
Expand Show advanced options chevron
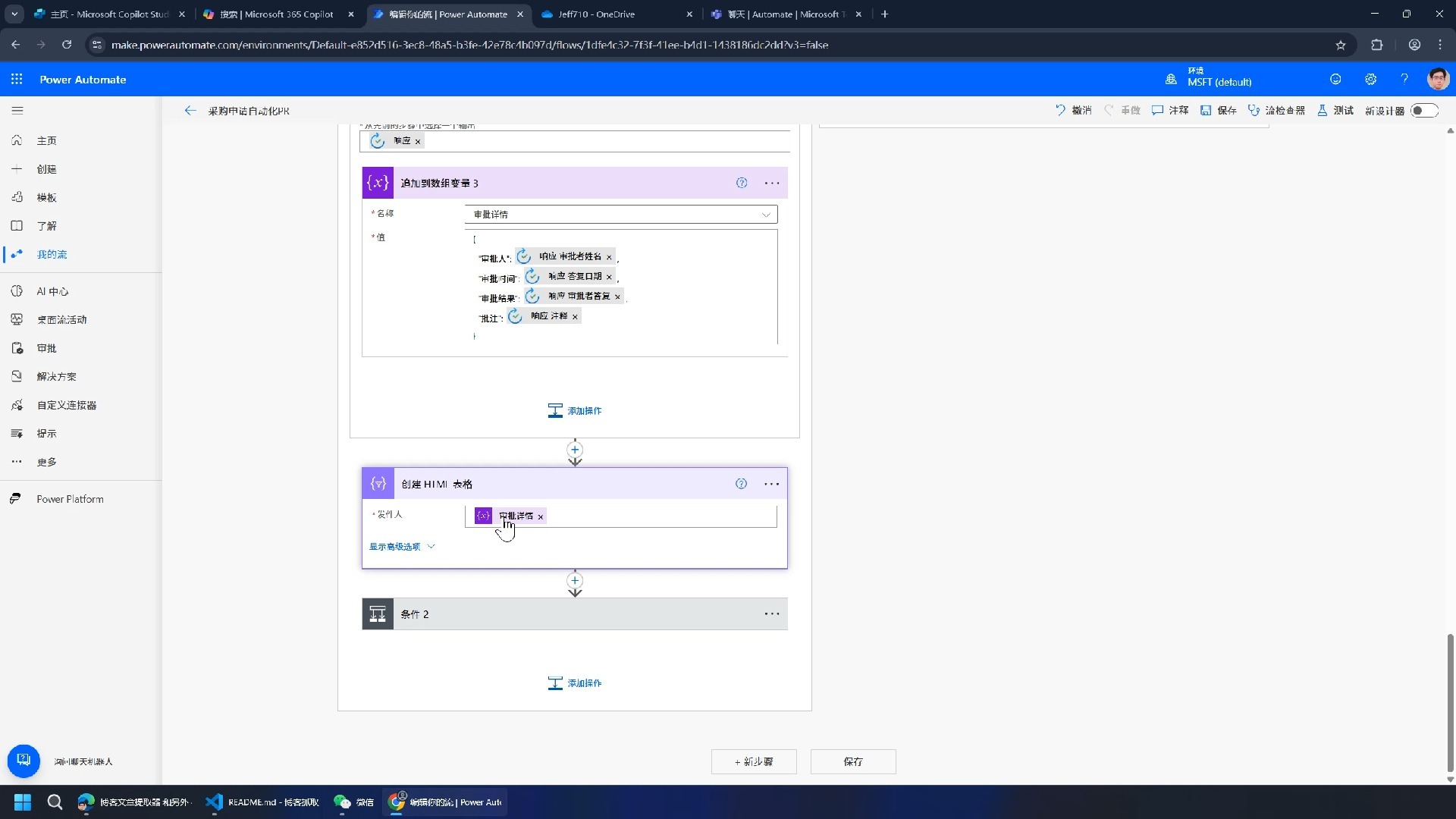tap(431, 547)
